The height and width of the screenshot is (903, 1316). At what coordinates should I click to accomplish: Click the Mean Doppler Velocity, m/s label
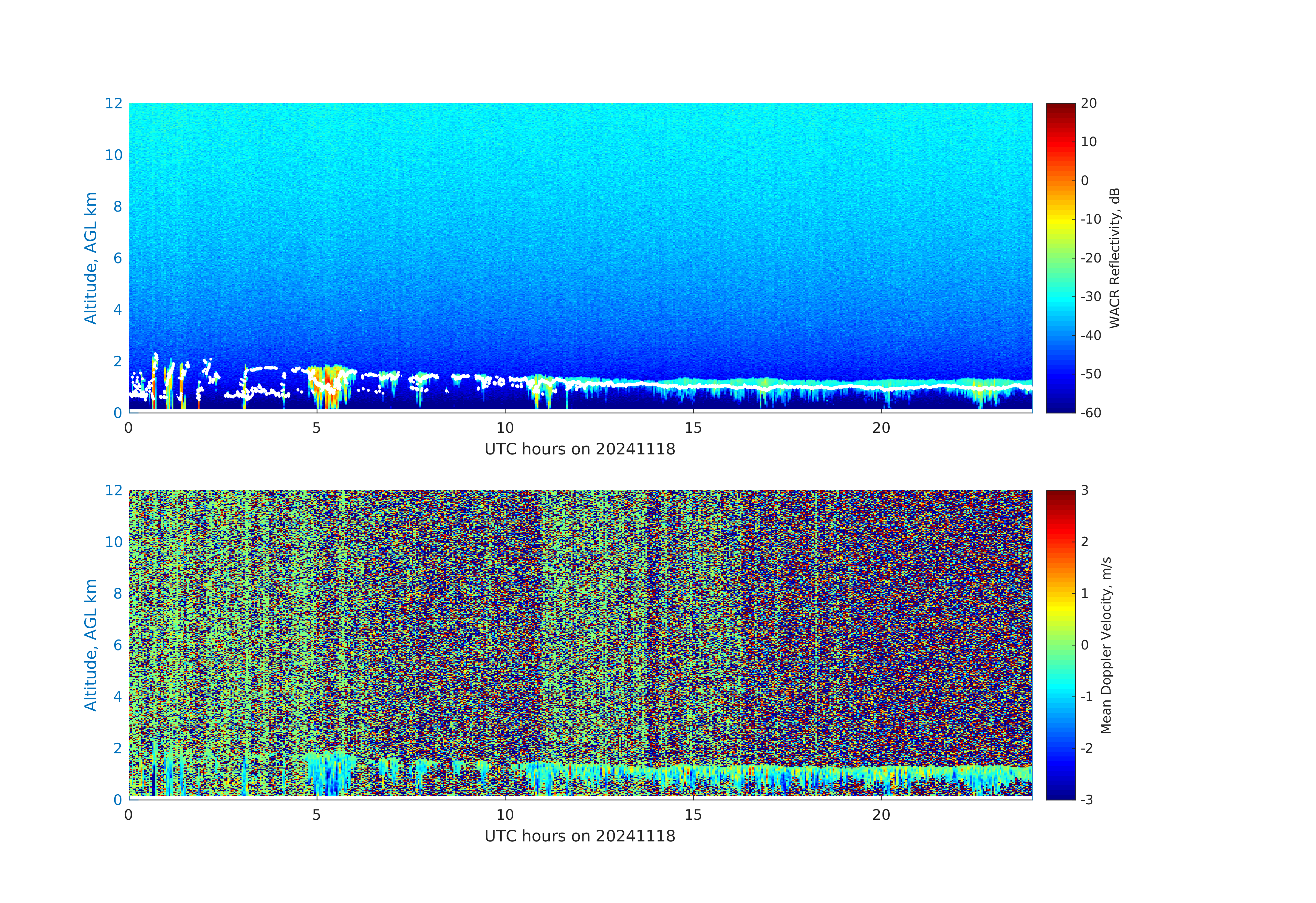point(1106,645)
